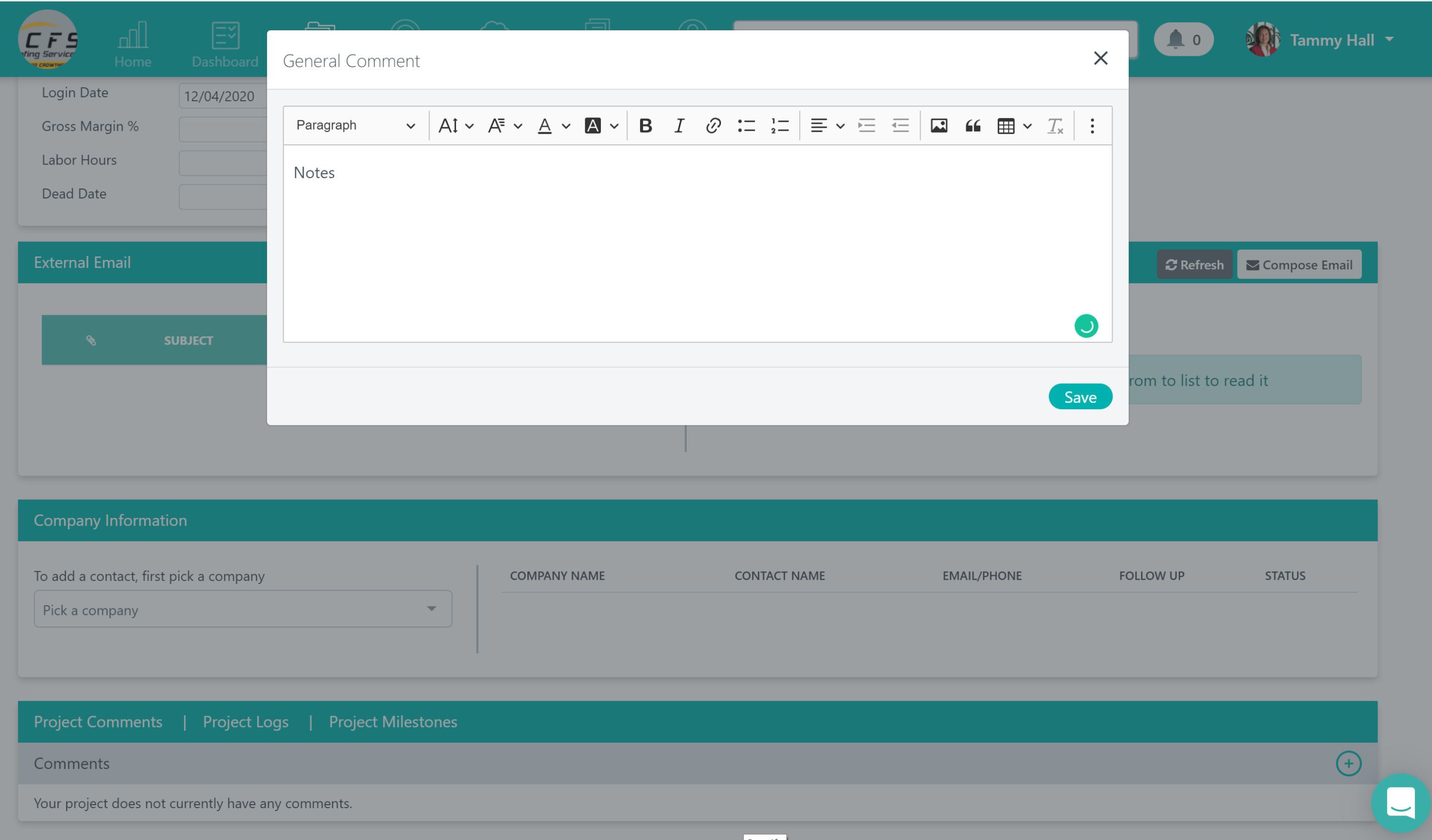Click the SUBJECT column header
The width and height of the screenshot is (1432, 840).
[x=188, y=340]
